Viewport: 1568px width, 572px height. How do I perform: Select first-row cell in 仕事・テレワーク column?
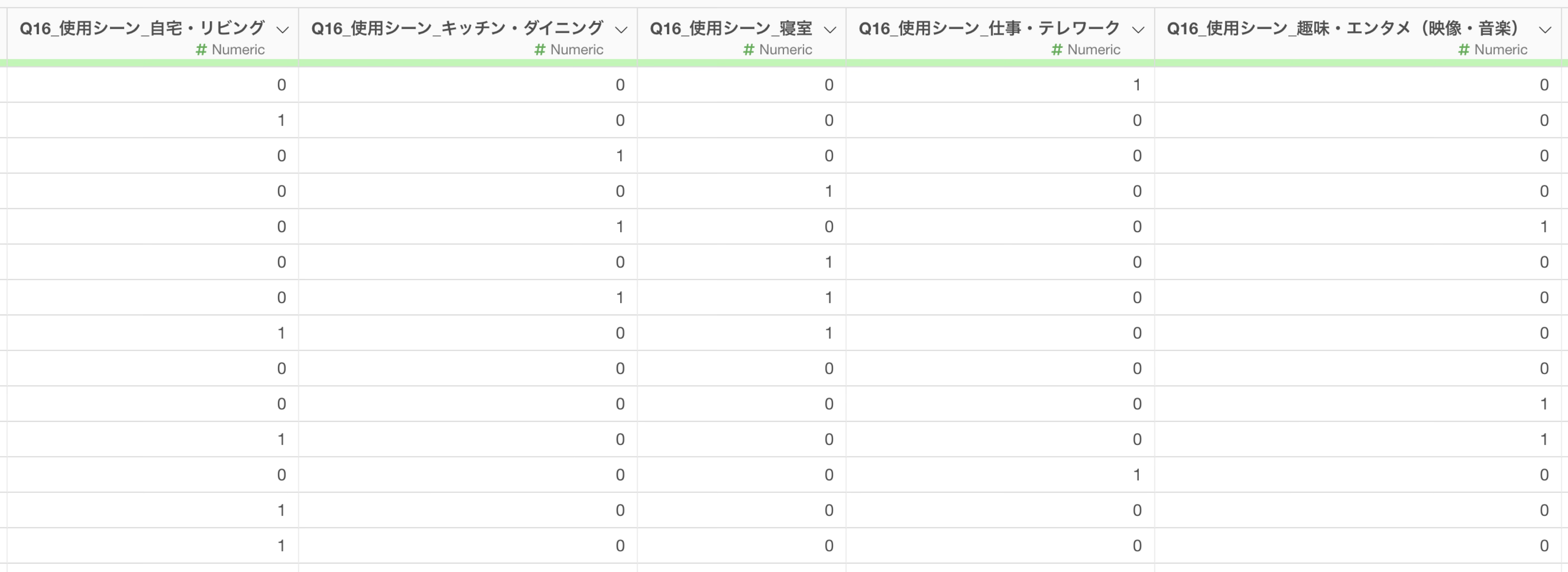(1000, 85)
